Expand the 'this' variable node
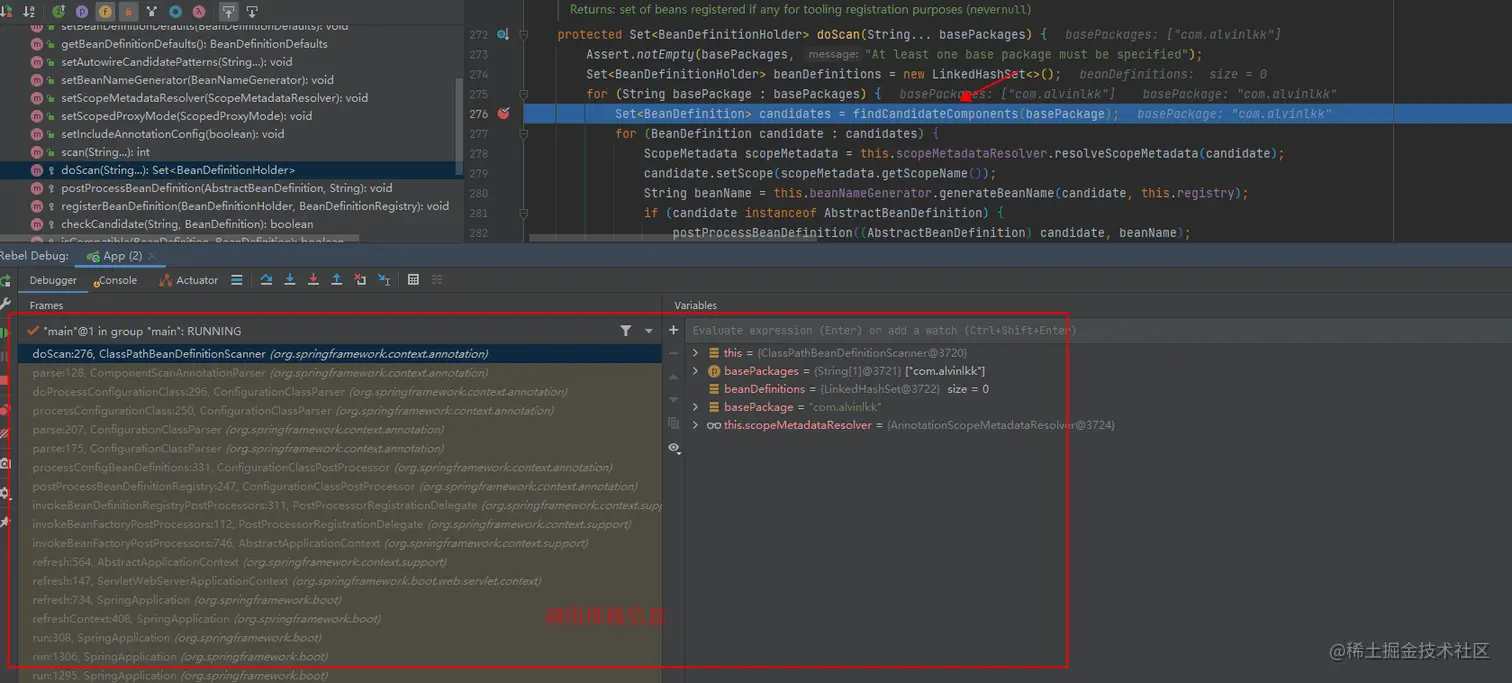 click(x=696, y=353)
